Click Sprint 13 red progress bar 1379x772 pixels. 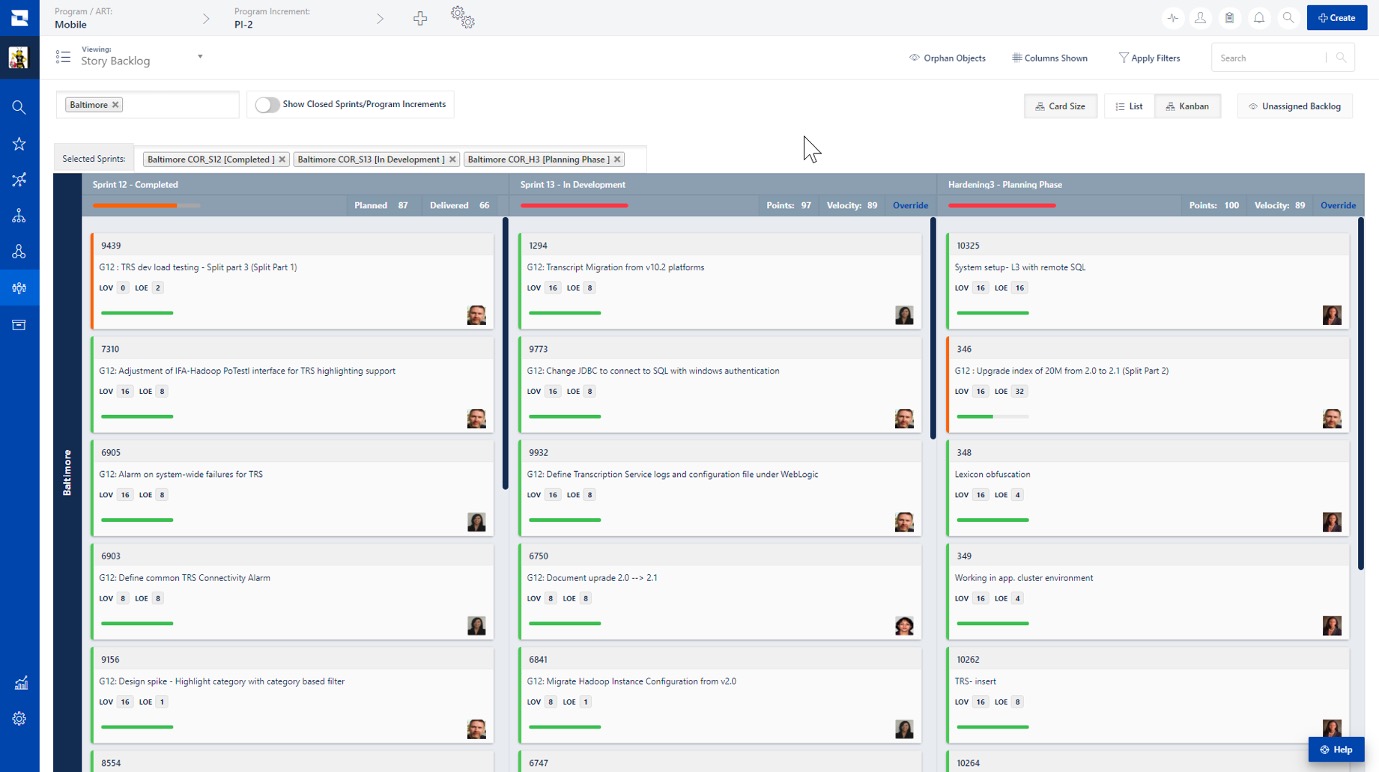tap(575, 205)
